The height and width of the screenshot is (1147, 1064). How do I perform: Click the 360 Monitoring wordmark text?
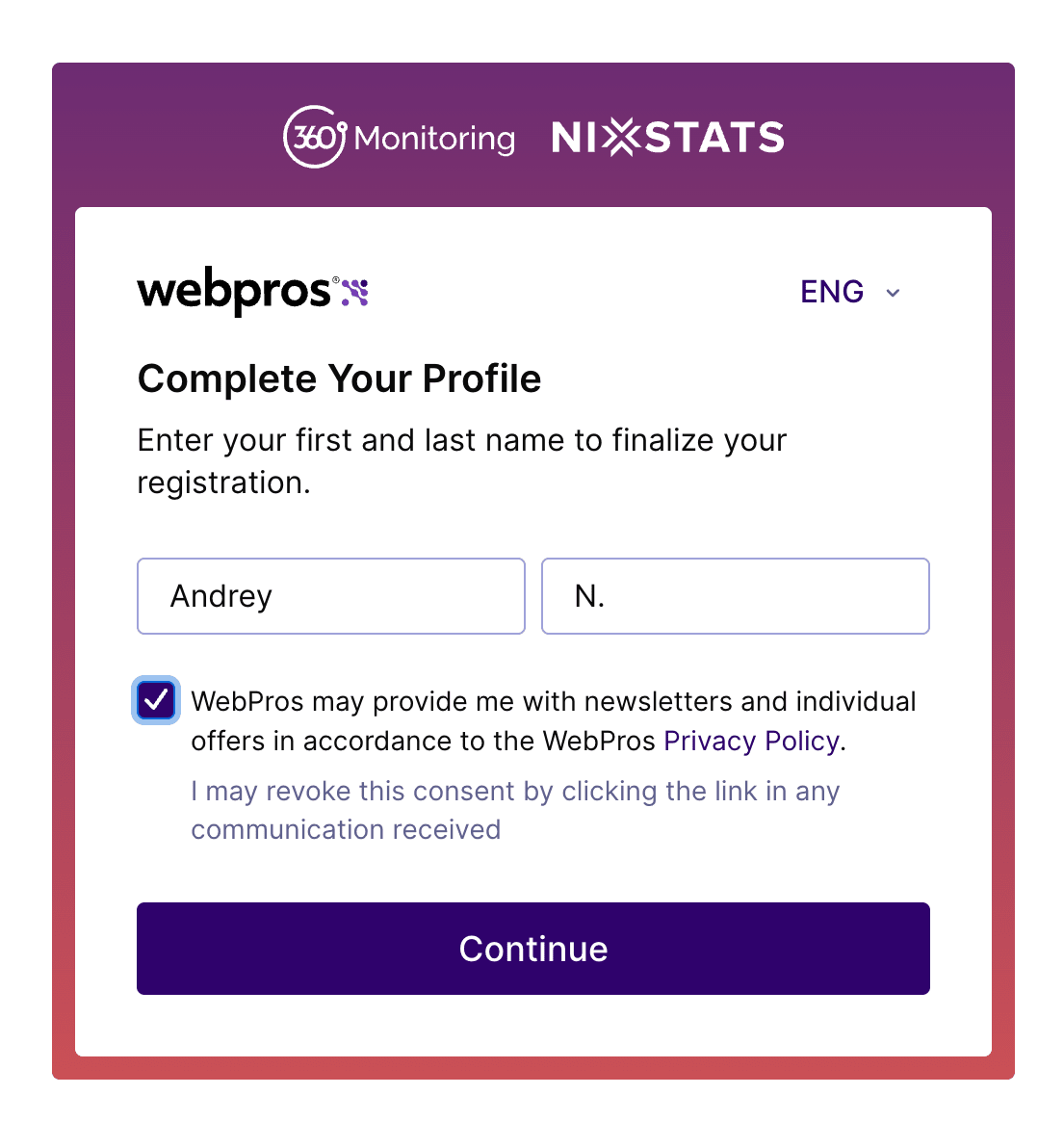(x=434, y=139)
